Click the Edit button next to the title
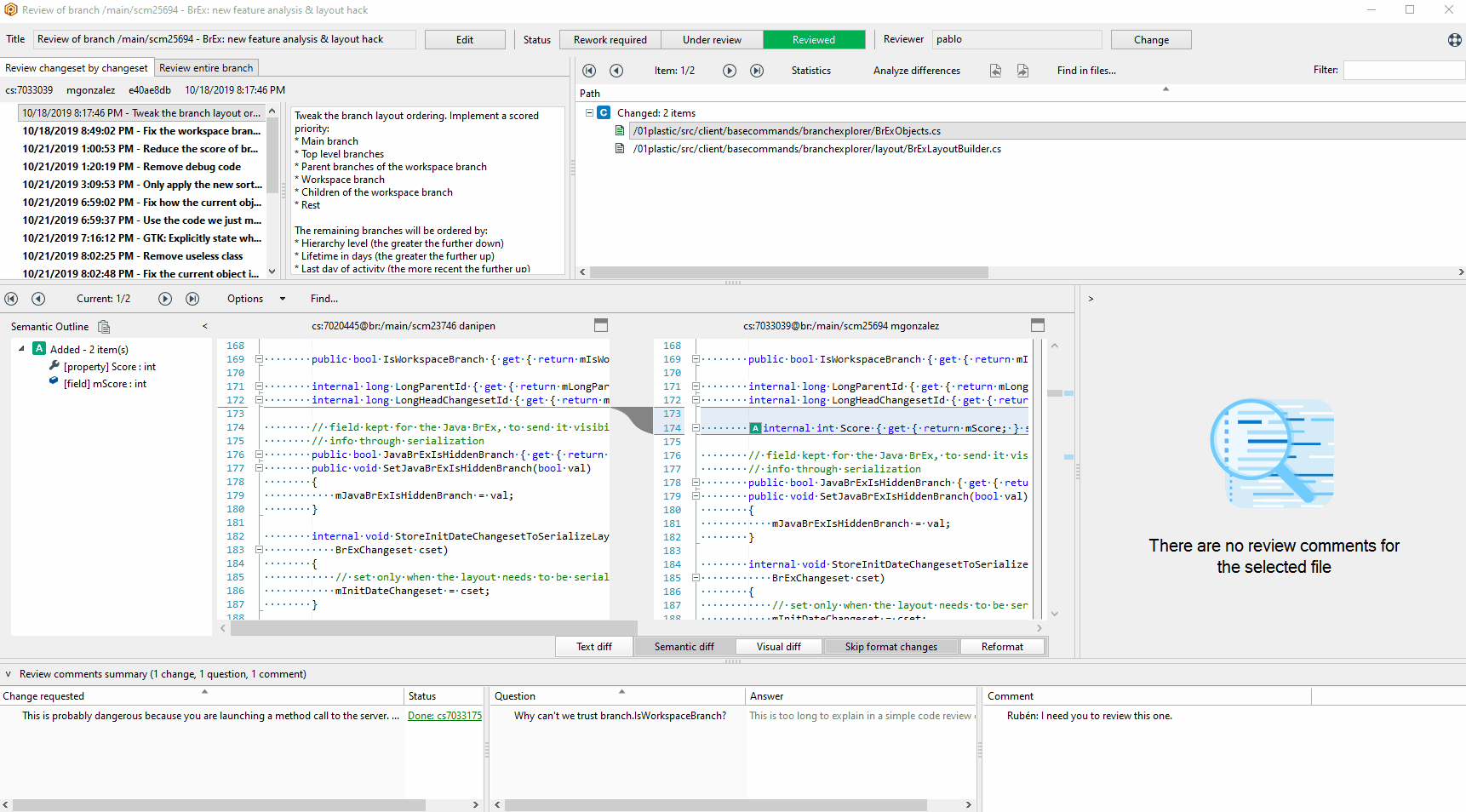This screenshot has height=812, width=1466. (x=465, y=39)
